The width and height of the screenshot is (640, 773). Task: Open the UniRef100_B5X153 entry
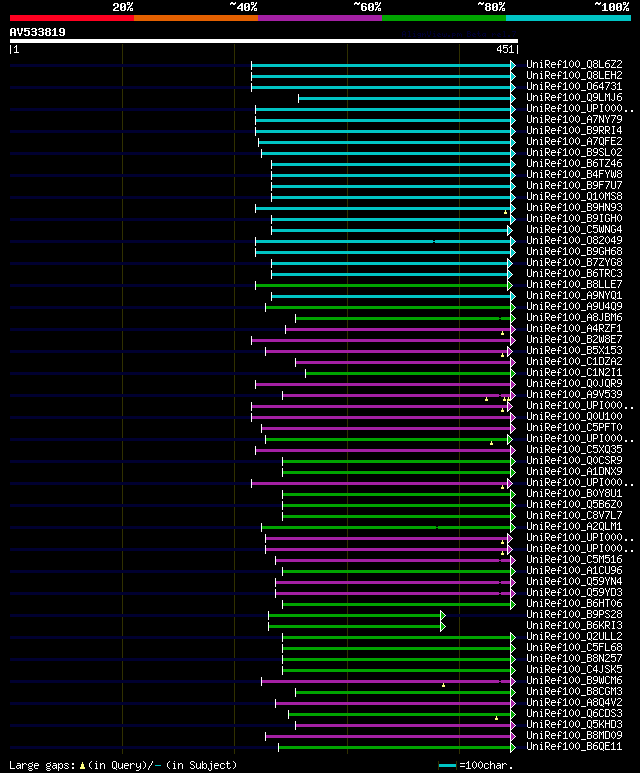point(574,351)
